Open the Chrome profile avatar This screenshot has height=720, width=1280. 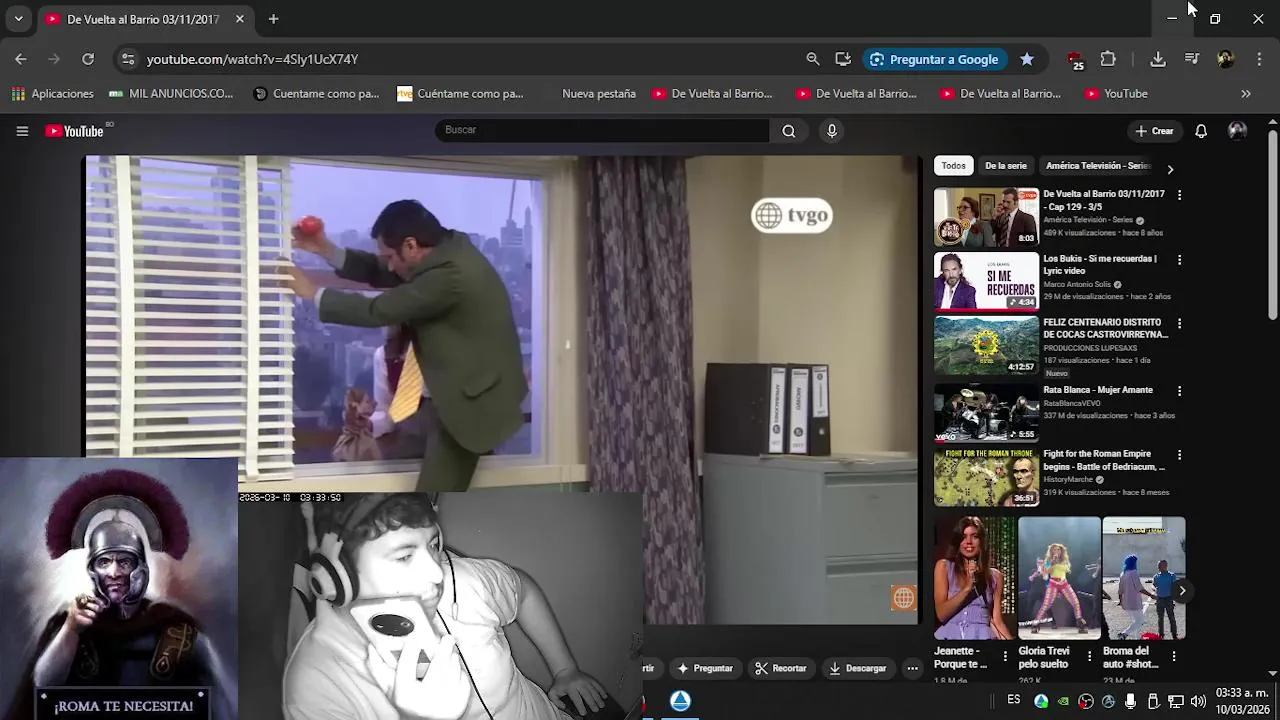tap(1225, 59)
